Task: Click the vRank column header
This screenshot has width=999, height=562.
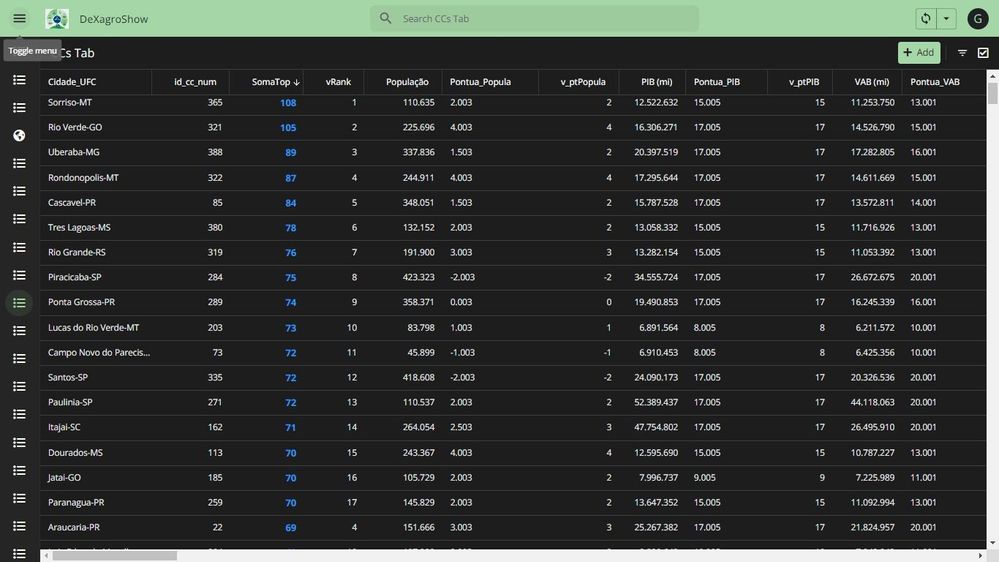Action: (x=338, y=82)
